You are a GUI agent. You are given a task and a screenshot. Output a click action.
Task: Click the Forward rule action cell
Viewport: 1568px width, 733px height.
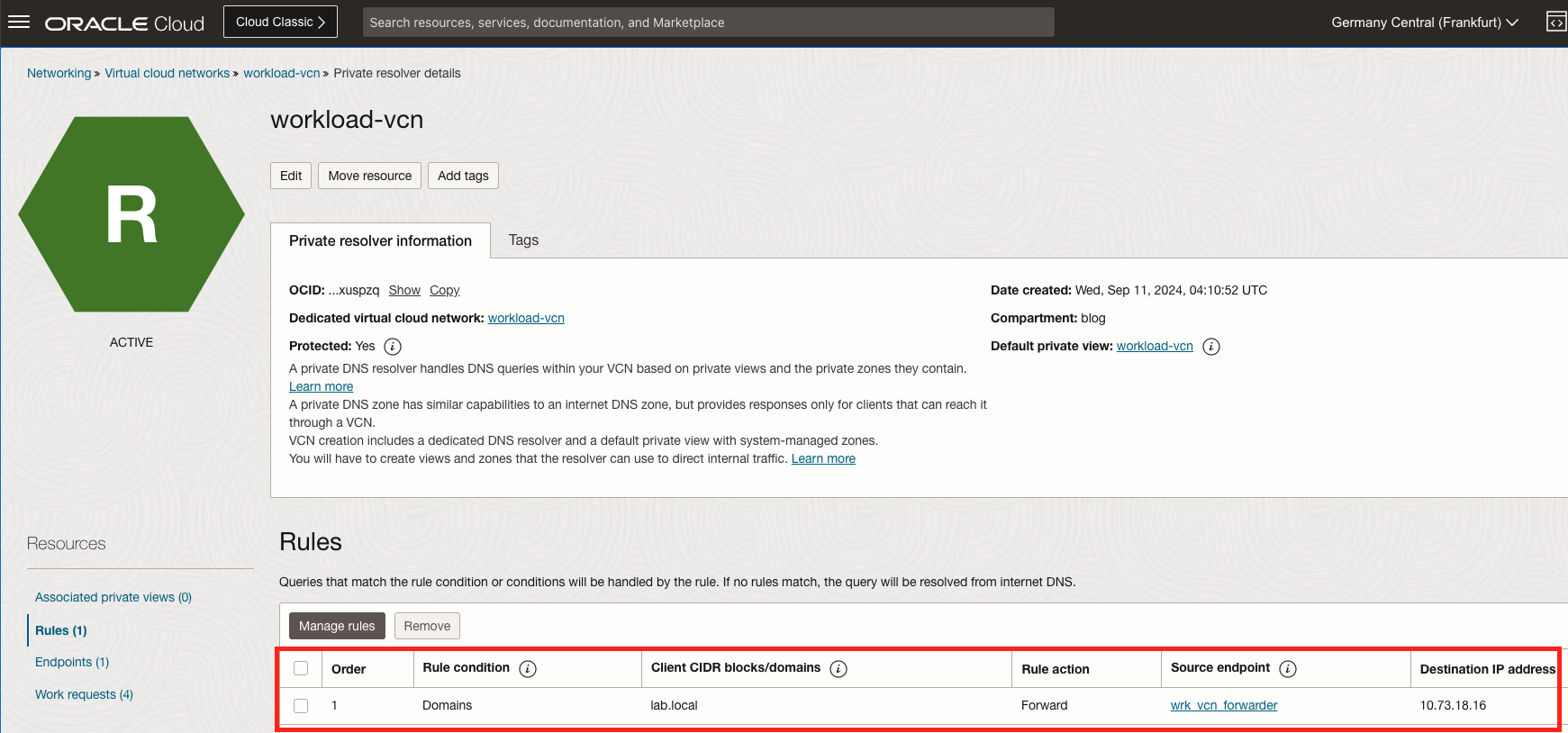click(x=1045, y=705)
